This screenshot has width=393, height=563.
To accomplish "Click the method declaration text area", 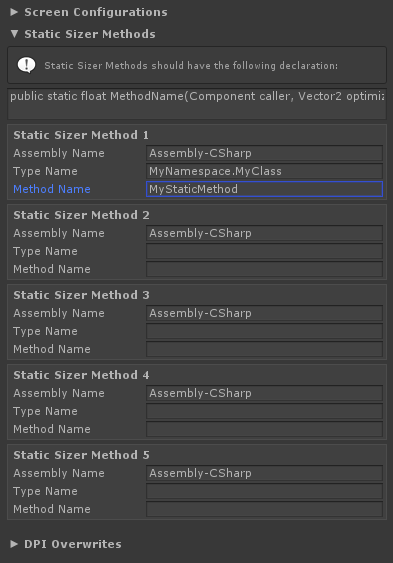I will click(197, 104).
